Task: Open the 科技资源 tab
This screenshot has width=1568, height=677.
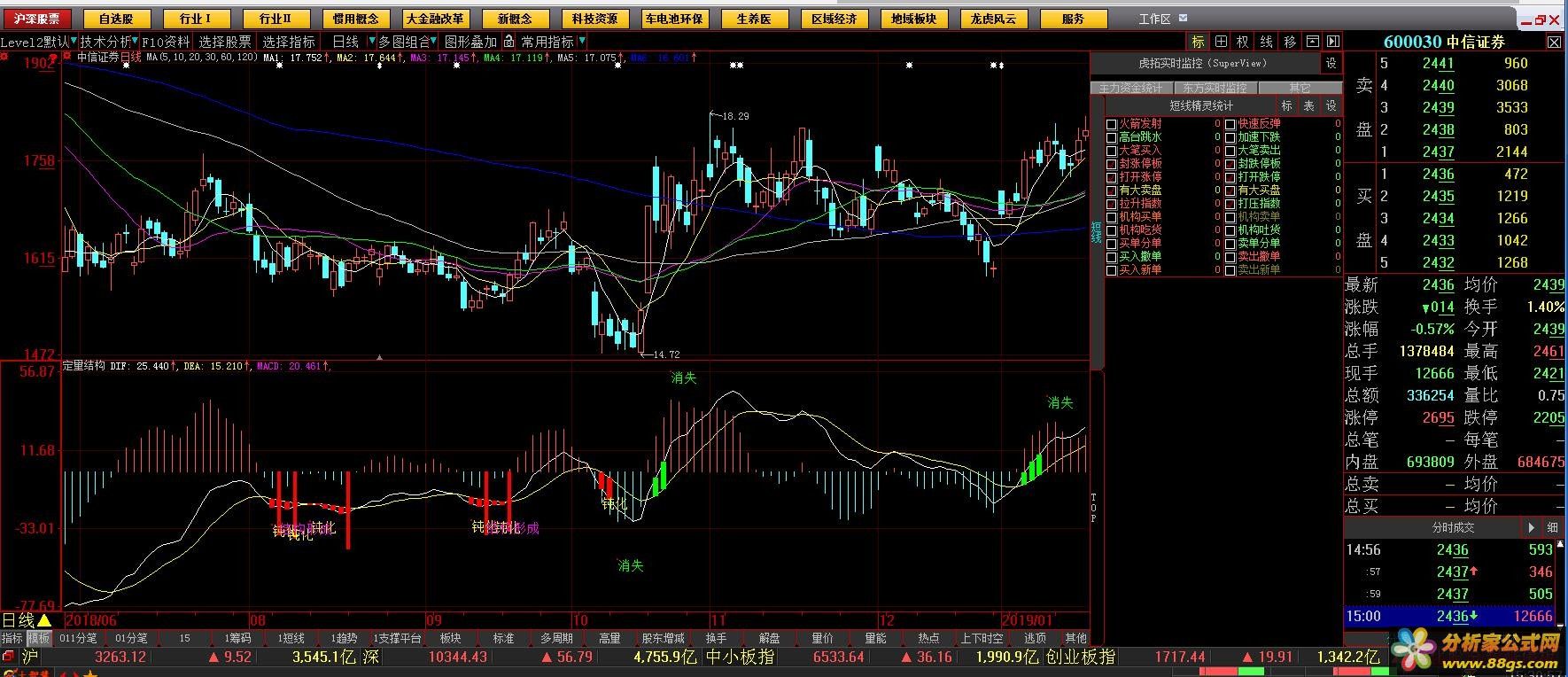Action: coord(594,19)
